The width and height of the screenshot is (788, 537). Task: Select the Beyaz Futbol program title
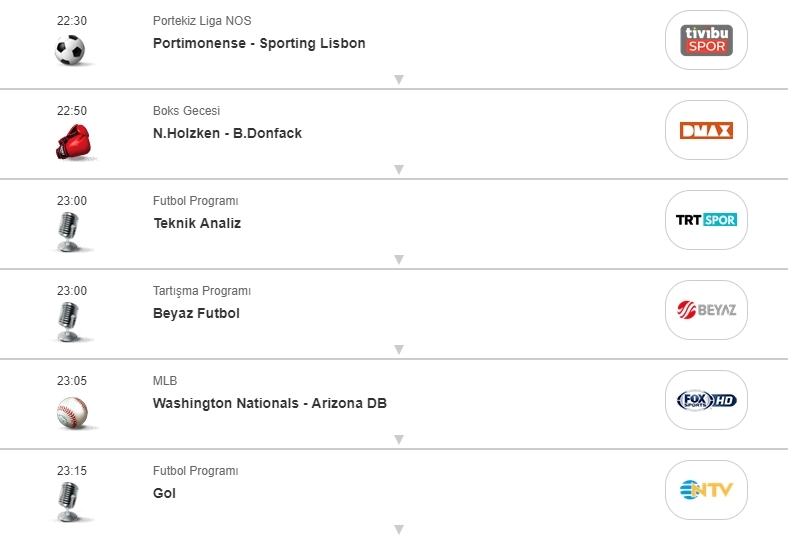196,313
